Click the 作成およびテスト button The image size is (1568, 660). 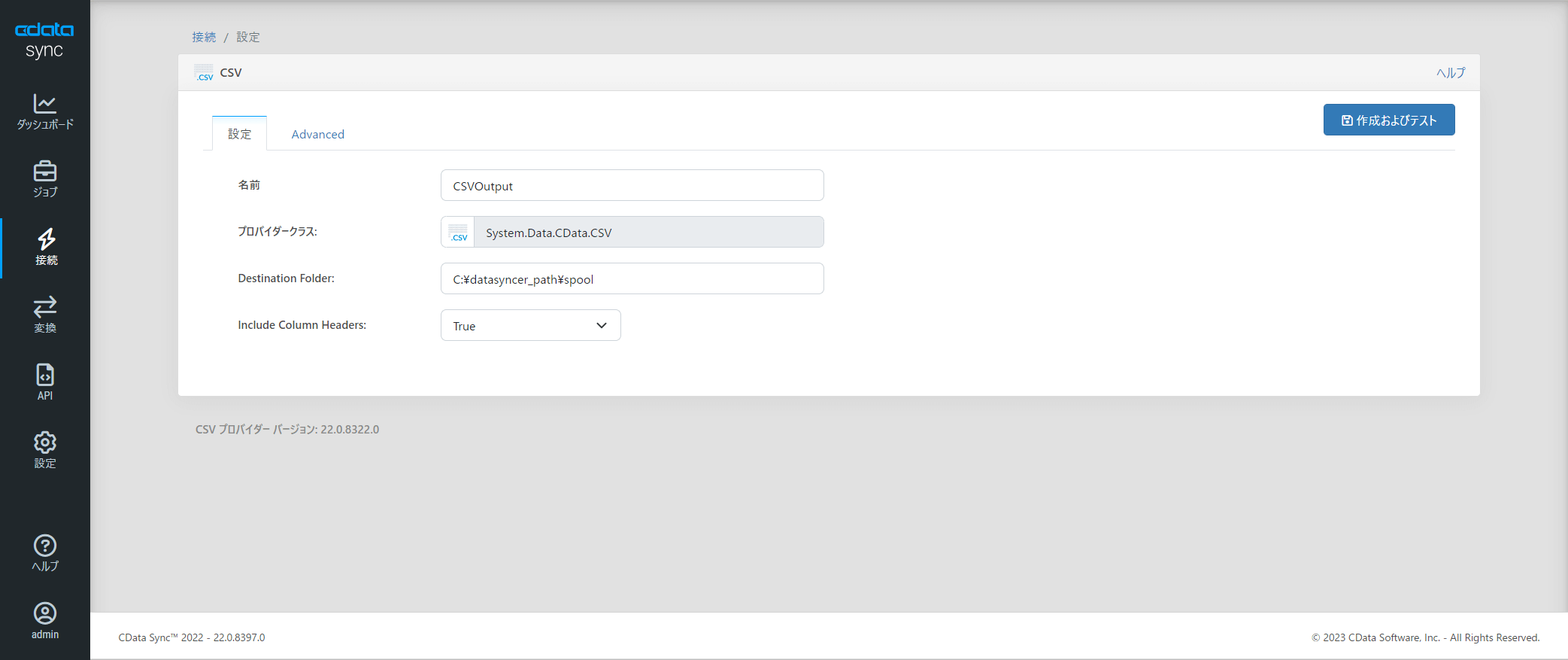tap(1389, 120)
